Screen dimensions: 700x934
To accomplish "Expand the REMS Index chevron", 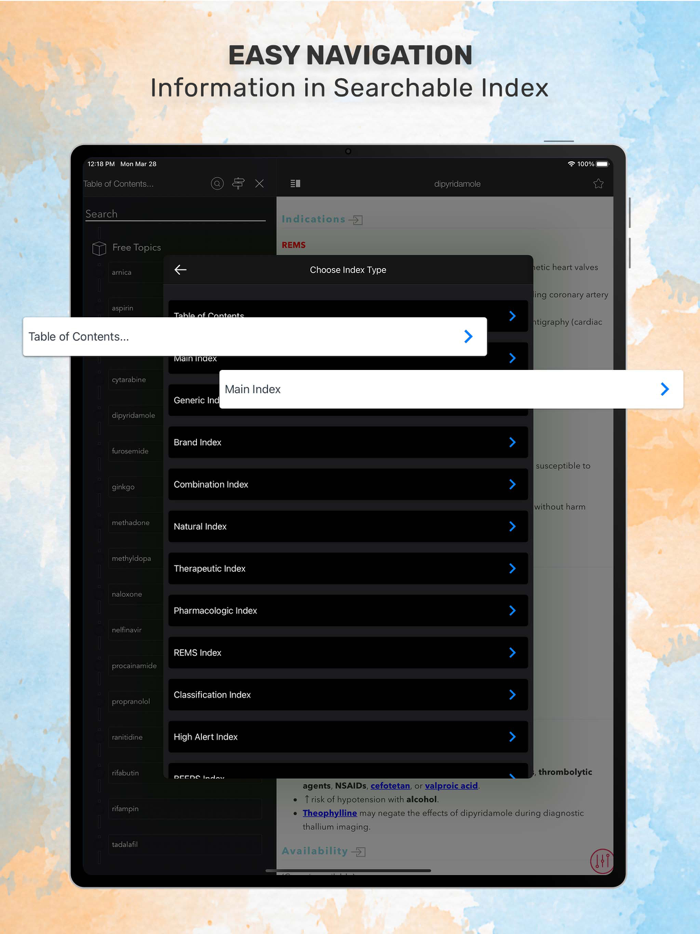I will pyautogui.click(x=512, y=653).
